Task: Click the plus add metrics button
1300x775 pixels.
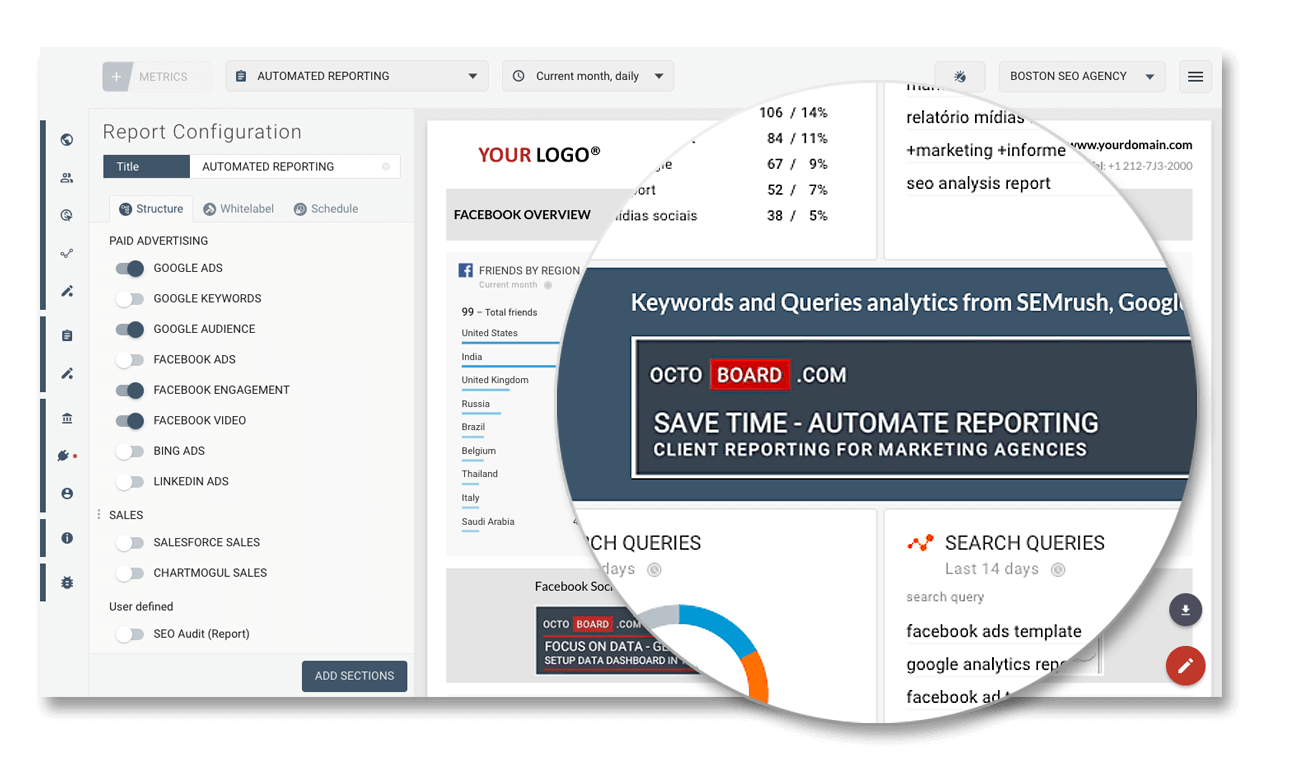Action: click(116, 77)
